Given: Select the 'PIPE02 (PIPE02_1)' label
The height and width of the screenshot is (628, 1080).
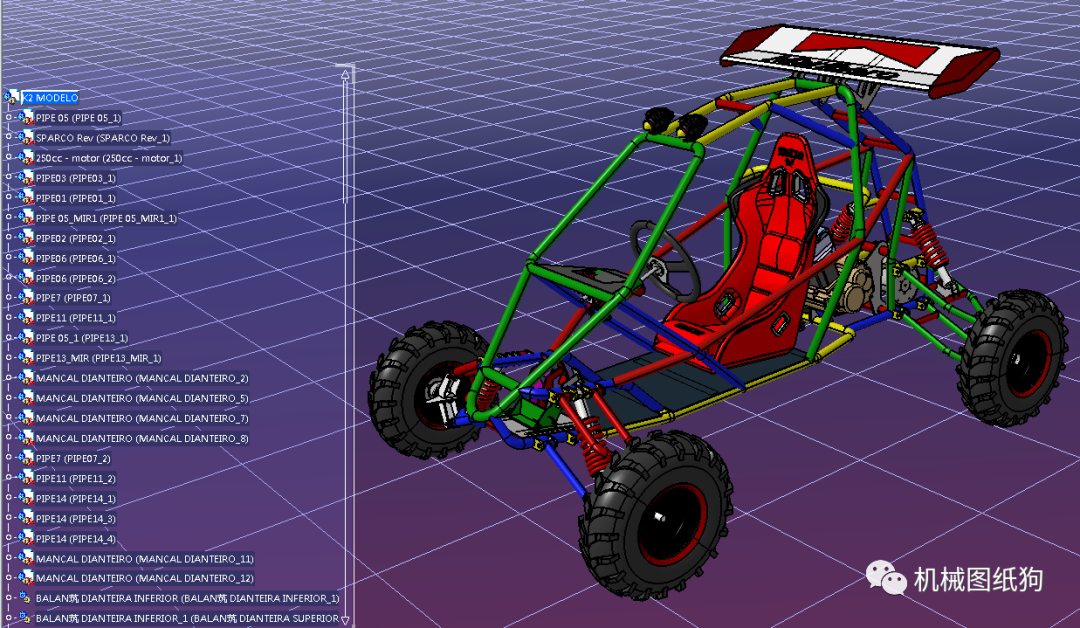Looking at the screenshot, I should [76, 238].
